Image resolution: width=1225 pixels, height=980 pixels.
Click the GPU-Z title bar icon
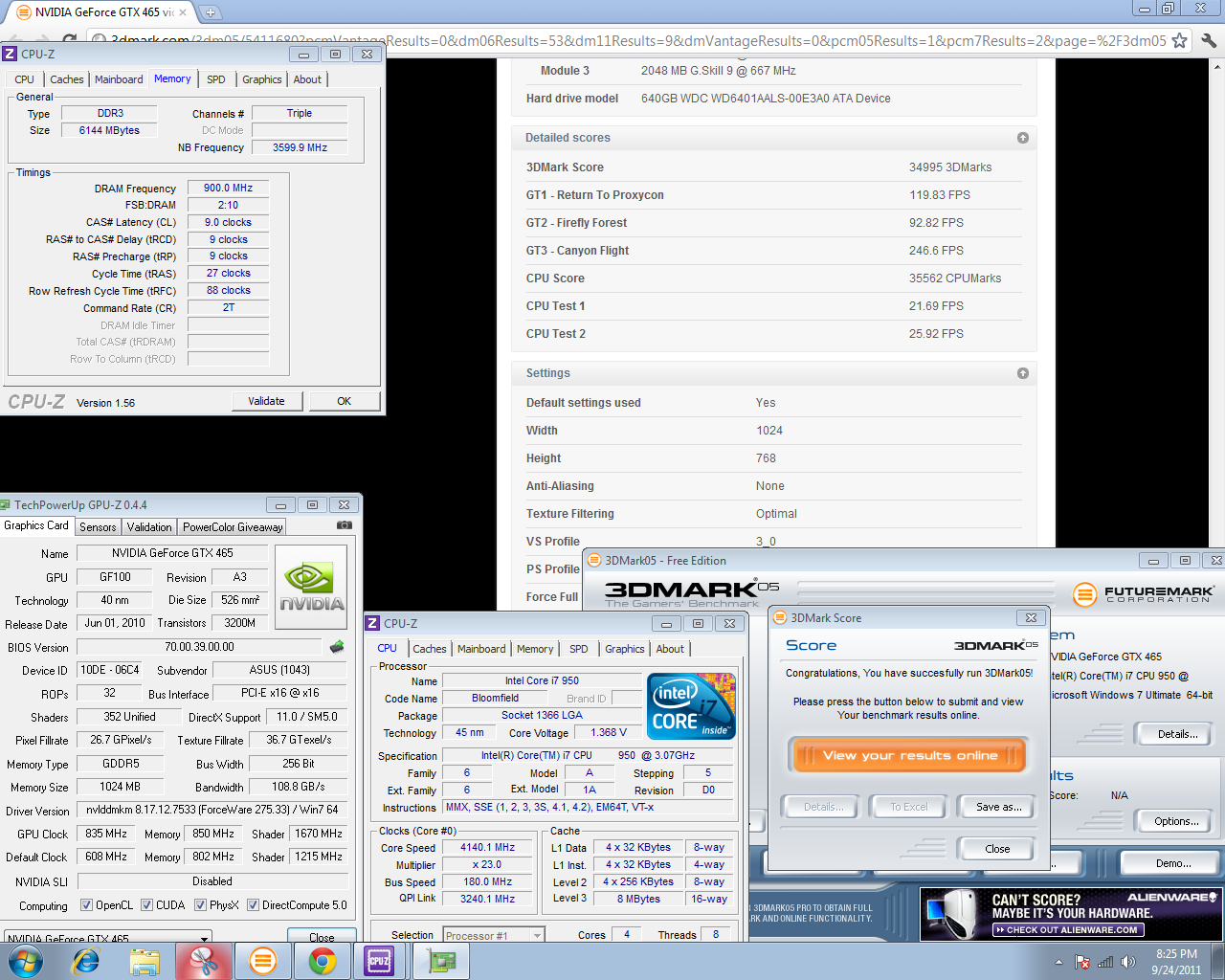[6, 505]
